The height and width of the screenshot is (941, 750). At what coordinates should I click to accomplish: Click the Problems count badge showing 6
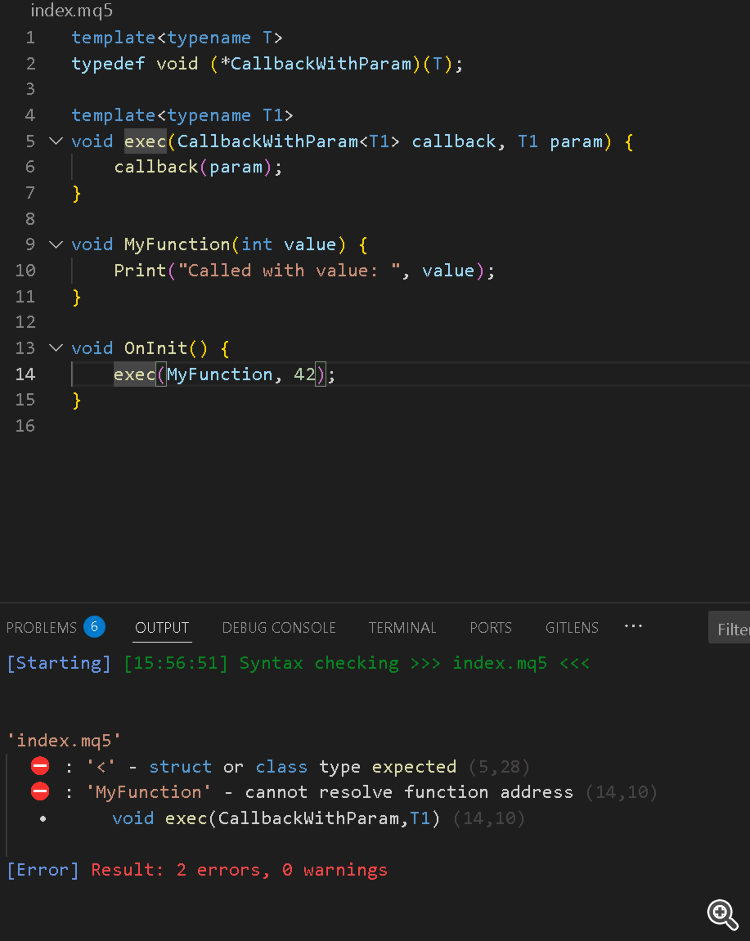94,627
